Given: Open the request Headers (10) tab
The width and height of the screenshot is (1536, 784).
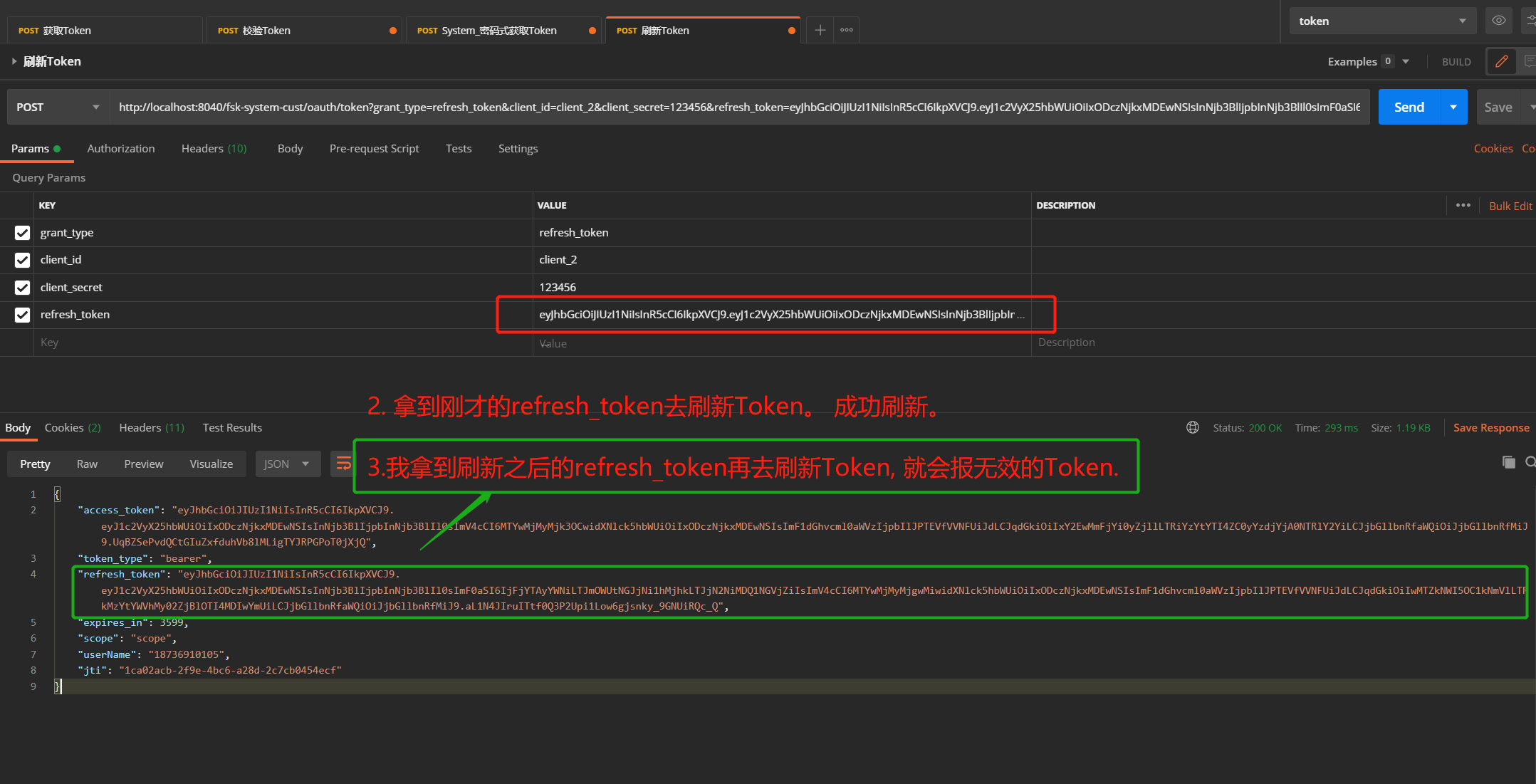Looking at the screenshot, I should (214, 148).
